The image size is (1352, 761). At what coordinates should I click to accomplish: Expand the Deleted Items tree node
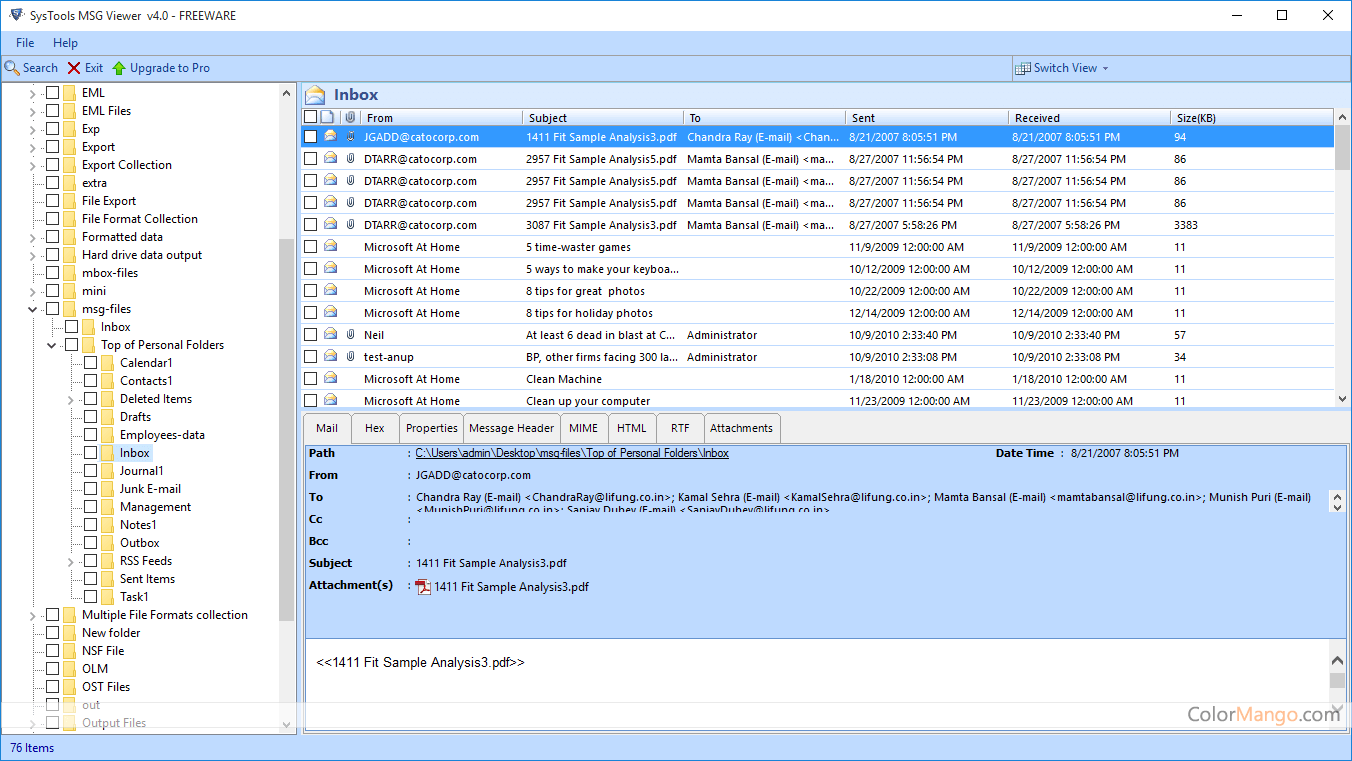[x=71, y=399]
